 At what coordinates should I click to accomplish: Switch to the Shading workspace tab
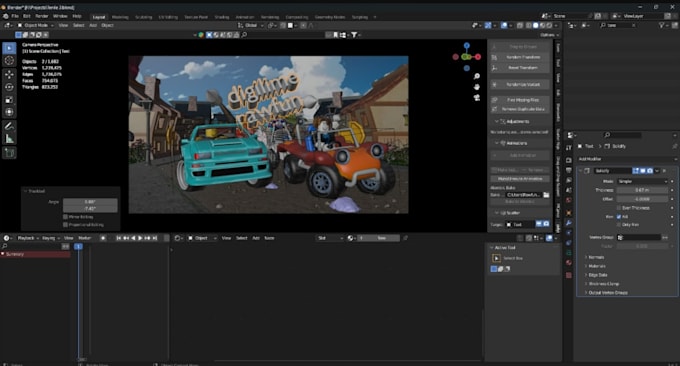coord(222,17)
